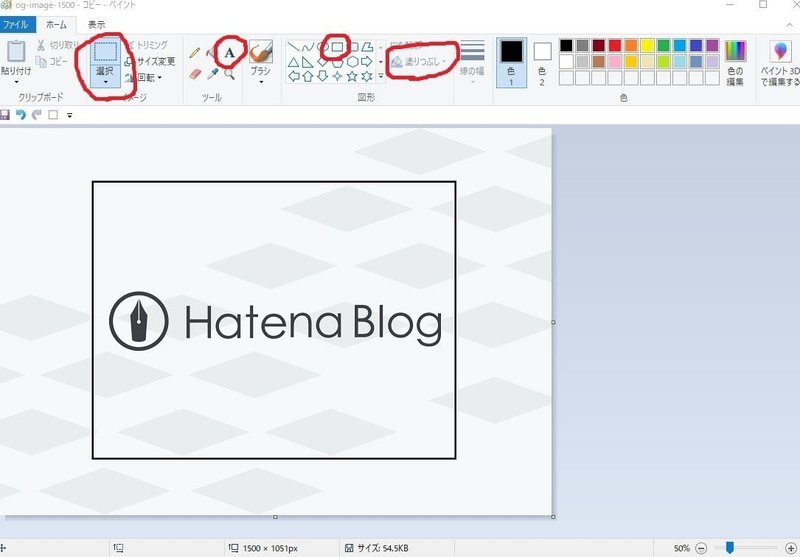The image size is (800, 557).
Task: Save using the quick access floppy icon
Action: pos(5,115)
